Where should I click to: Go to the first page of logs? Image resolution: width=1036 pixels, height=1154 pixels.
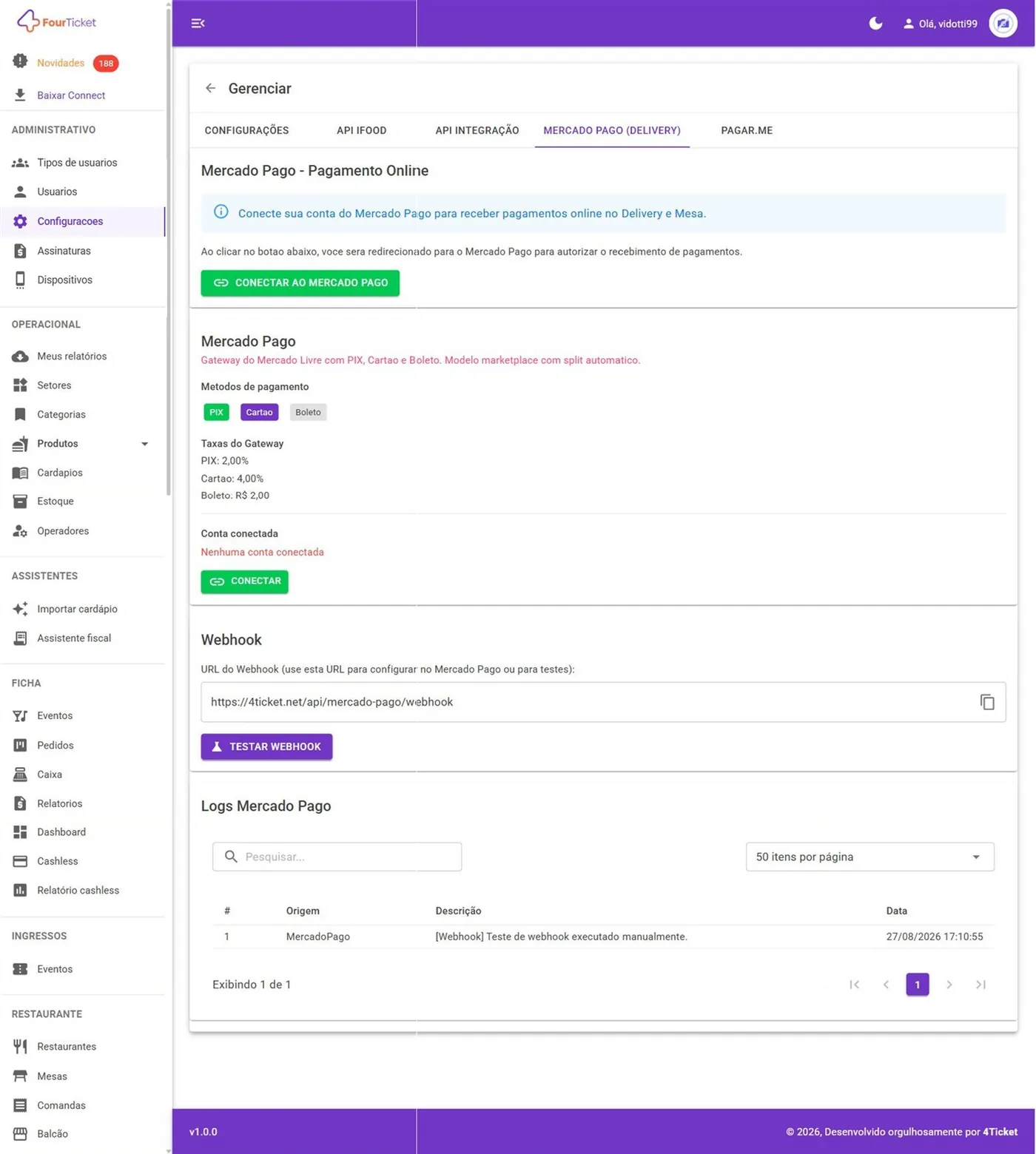[854, 985]
